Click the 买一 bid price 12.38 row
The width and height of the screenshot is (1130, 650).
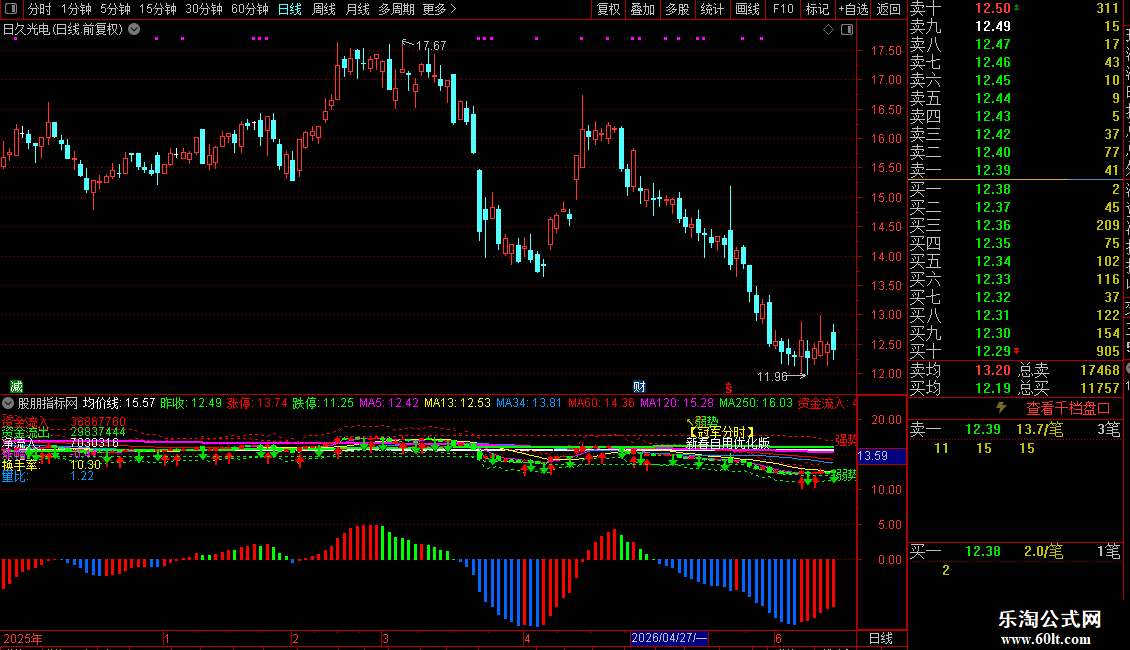1015,189
